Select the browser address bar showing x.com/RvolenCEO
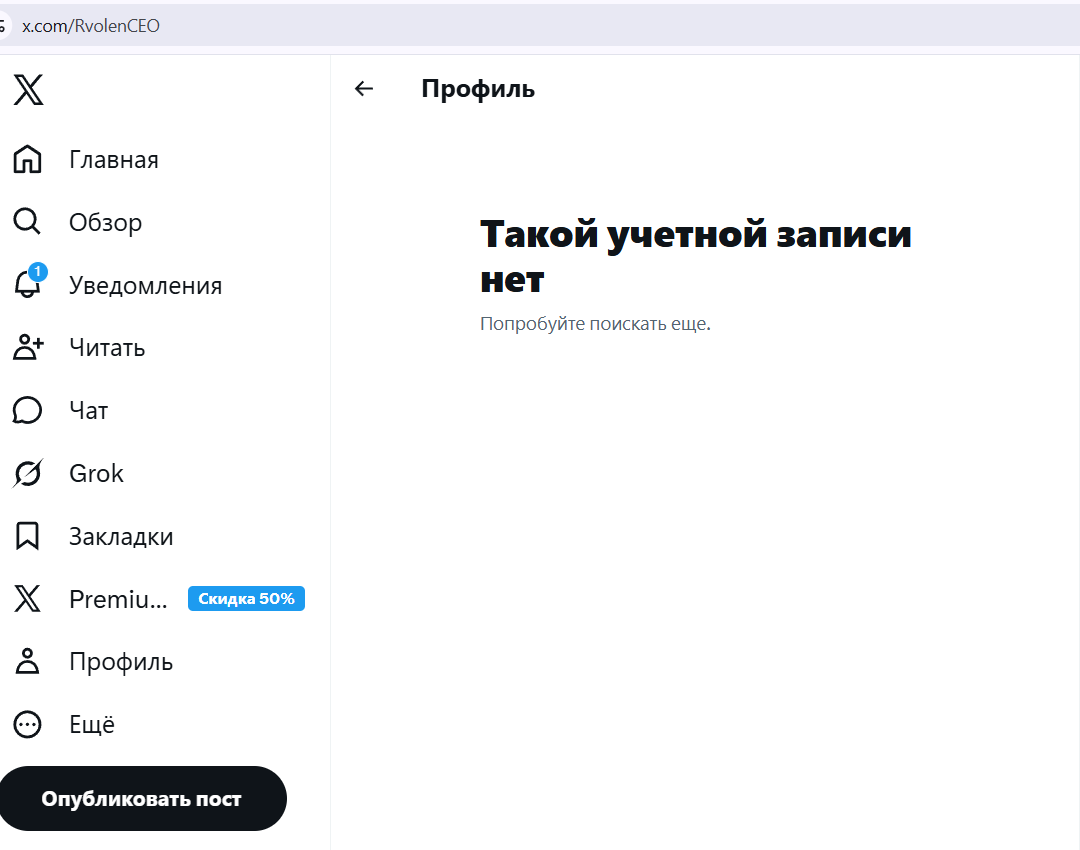This screenshot has height=850, width=1080. [x=91, y=25]
